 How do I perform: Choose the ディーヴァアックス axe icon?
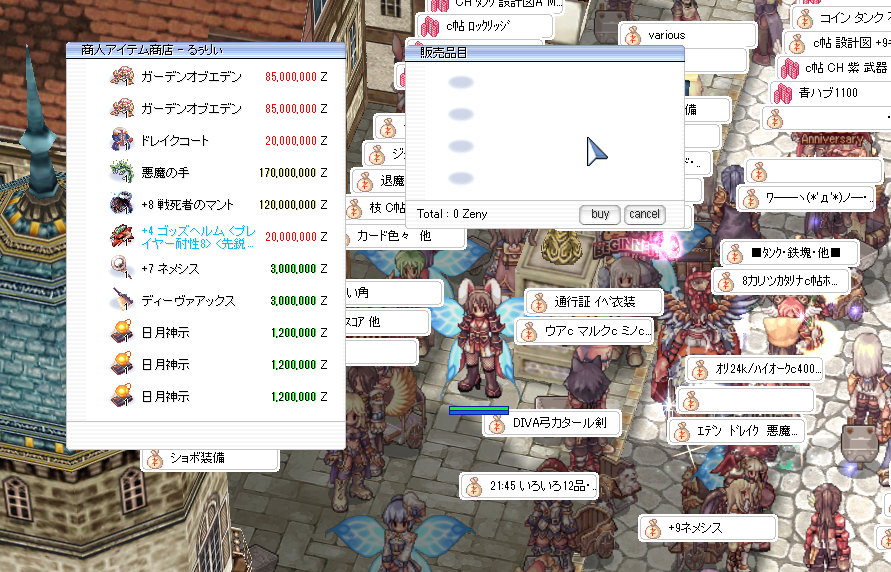click(x=122, y=300)
